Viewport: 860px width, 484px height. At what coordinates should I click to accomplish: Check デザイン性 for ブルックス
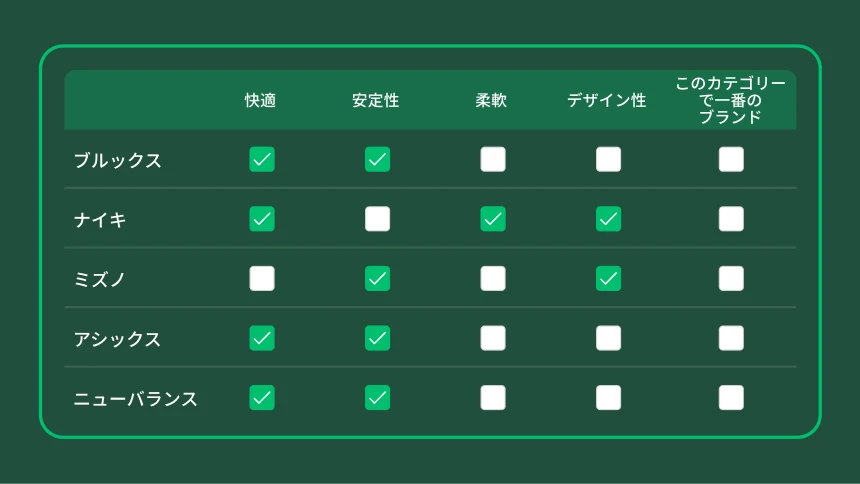pos(608,160)
